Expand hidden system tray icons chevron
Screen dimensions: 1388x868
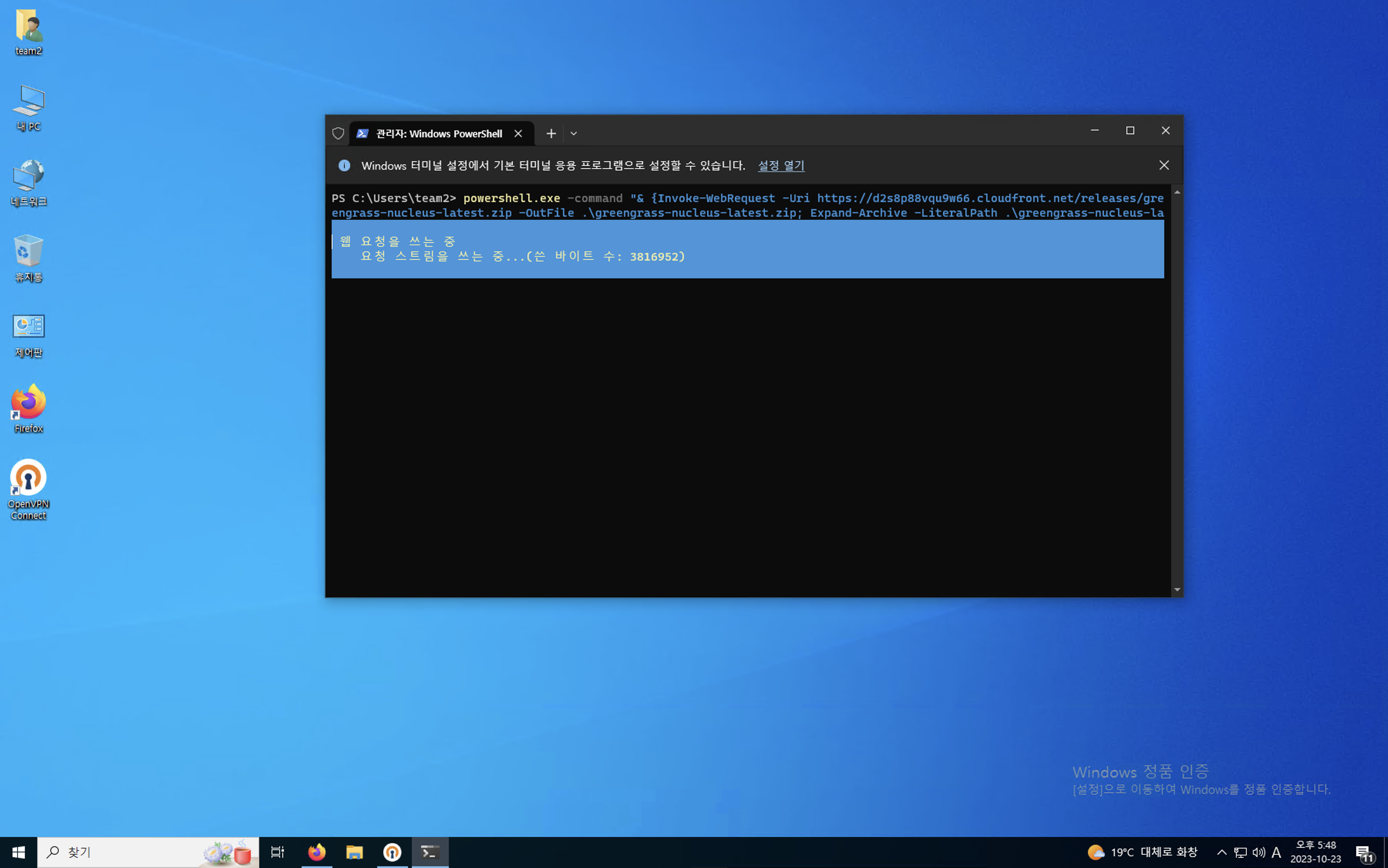click(1221, 852)
